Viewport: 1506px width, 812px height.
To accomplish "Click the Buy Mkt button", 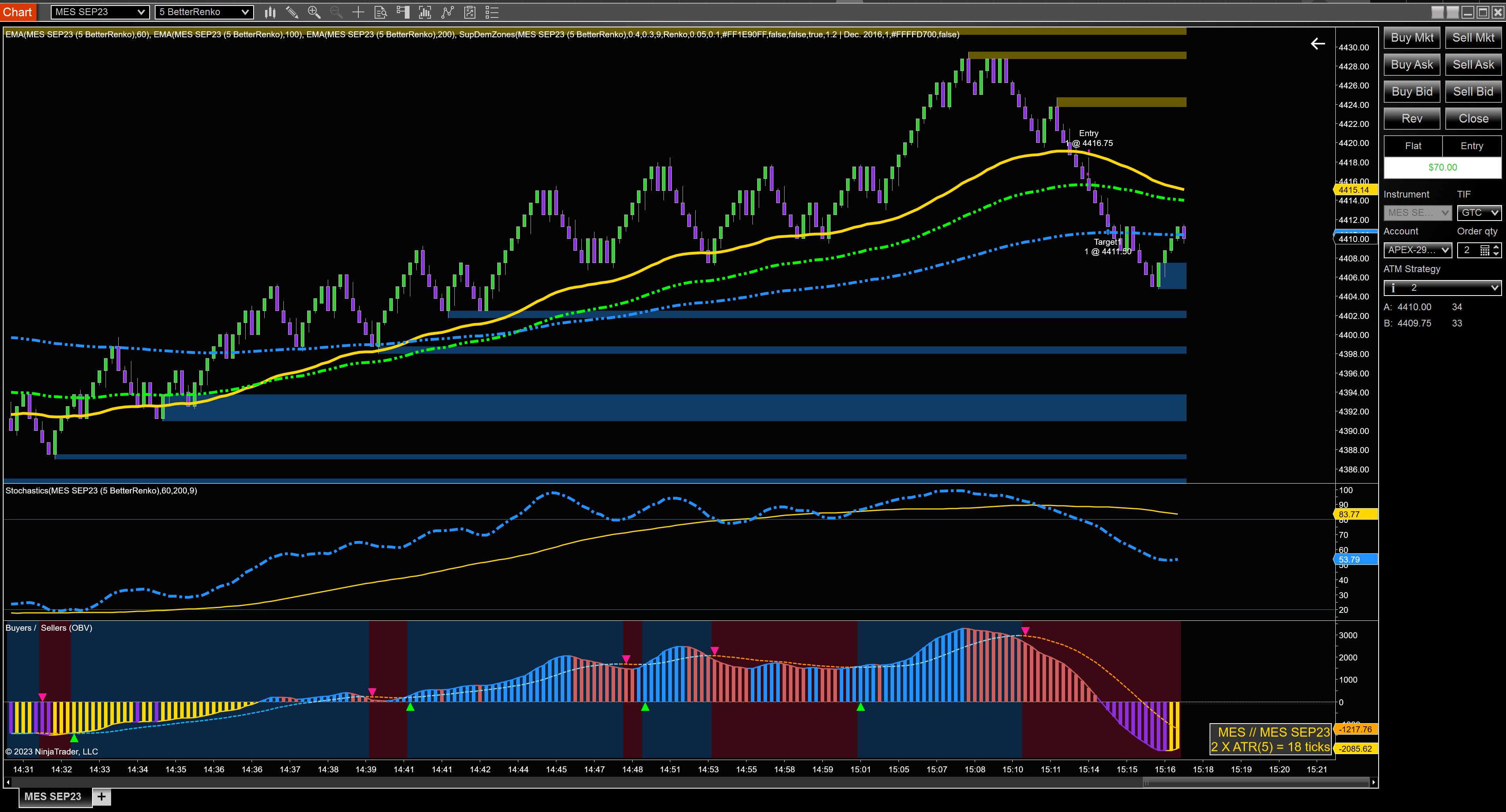I will pyautogui.click(x=1412, y=37).
